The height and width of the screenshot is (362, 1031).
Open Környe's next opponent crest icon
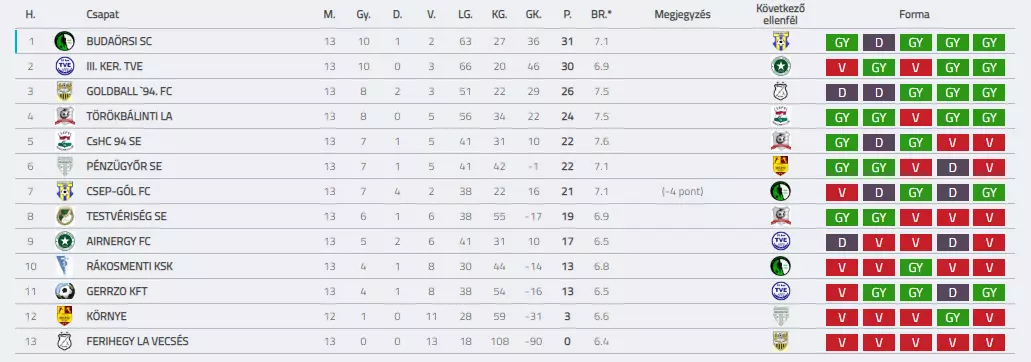pyautogui.click(x=780, y=316)
